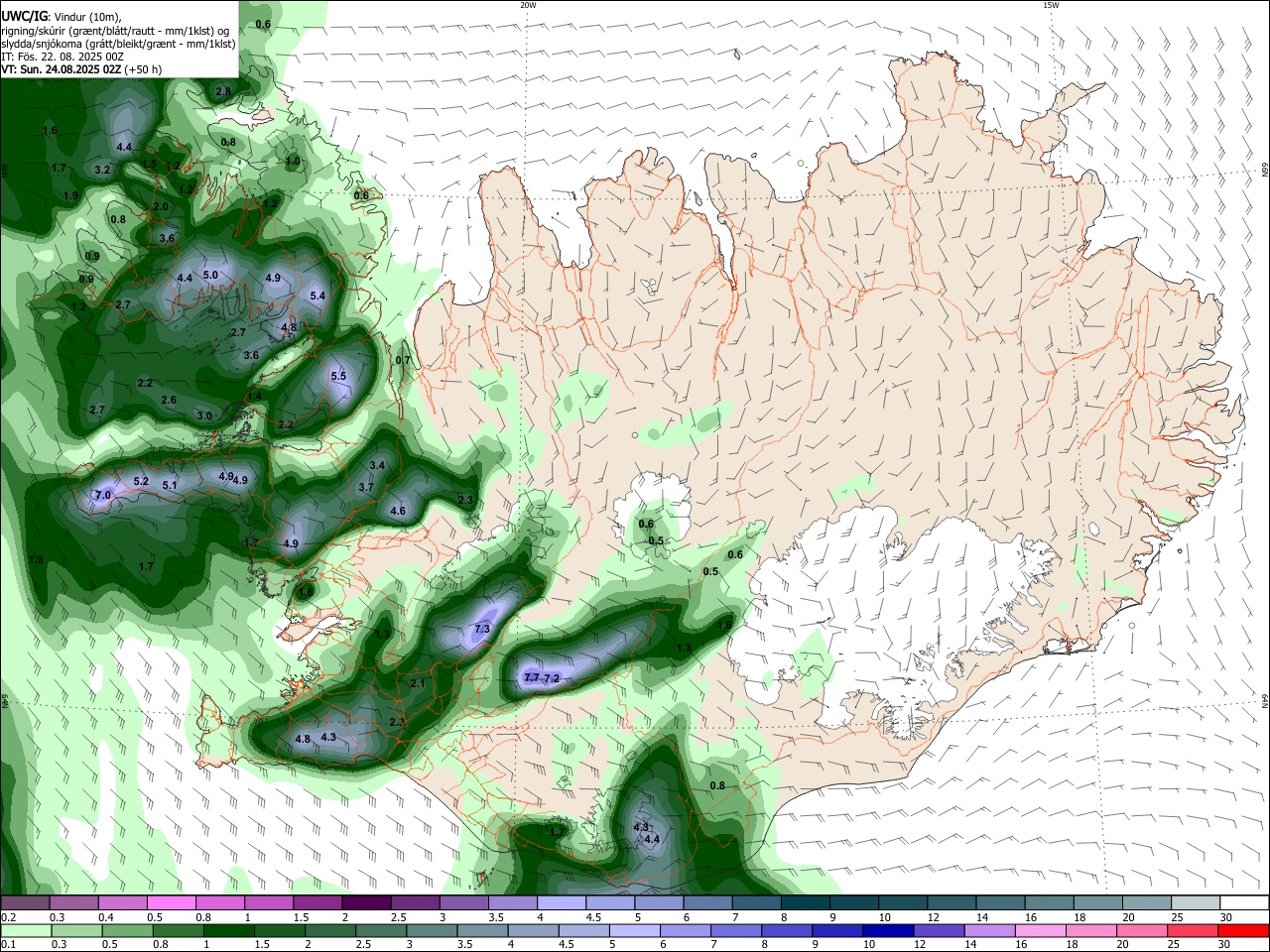The height and width of the screenshot is (952, 1270).
Task: Click the 3.2 value label
Action: click(102, 170)
